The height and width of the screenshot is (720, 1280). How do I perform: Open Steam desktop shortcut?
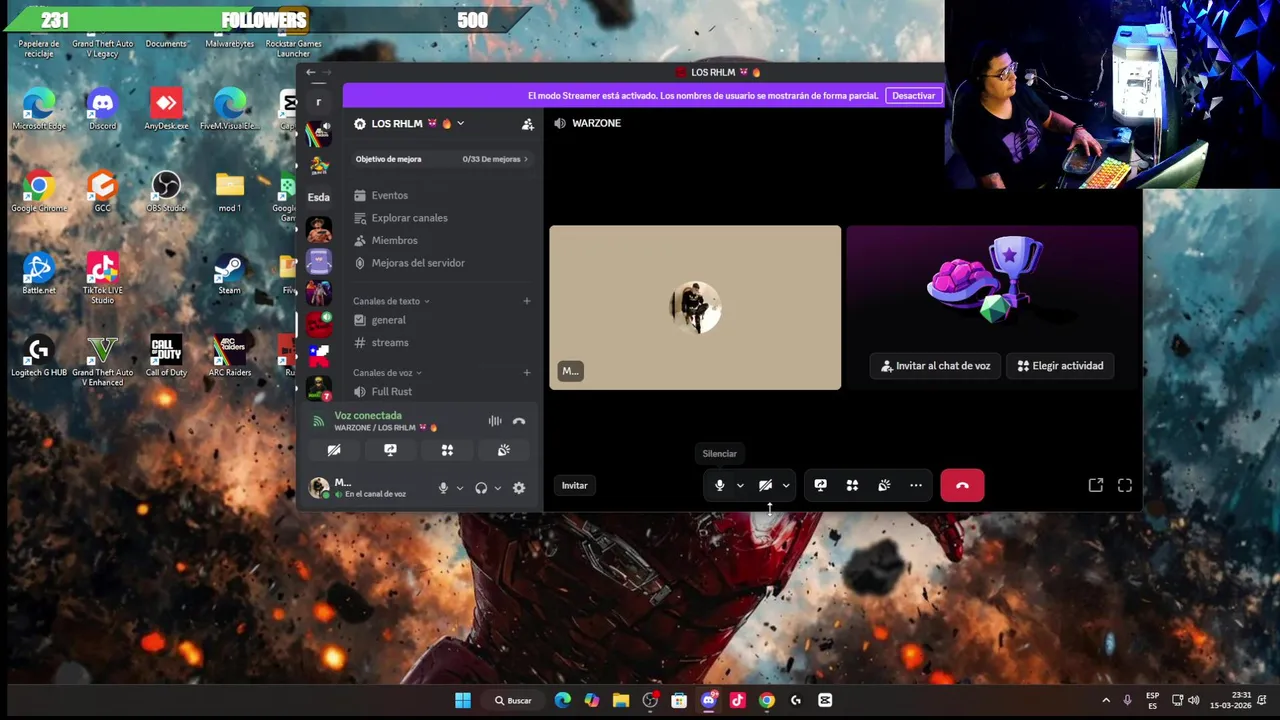pos(229,273)
